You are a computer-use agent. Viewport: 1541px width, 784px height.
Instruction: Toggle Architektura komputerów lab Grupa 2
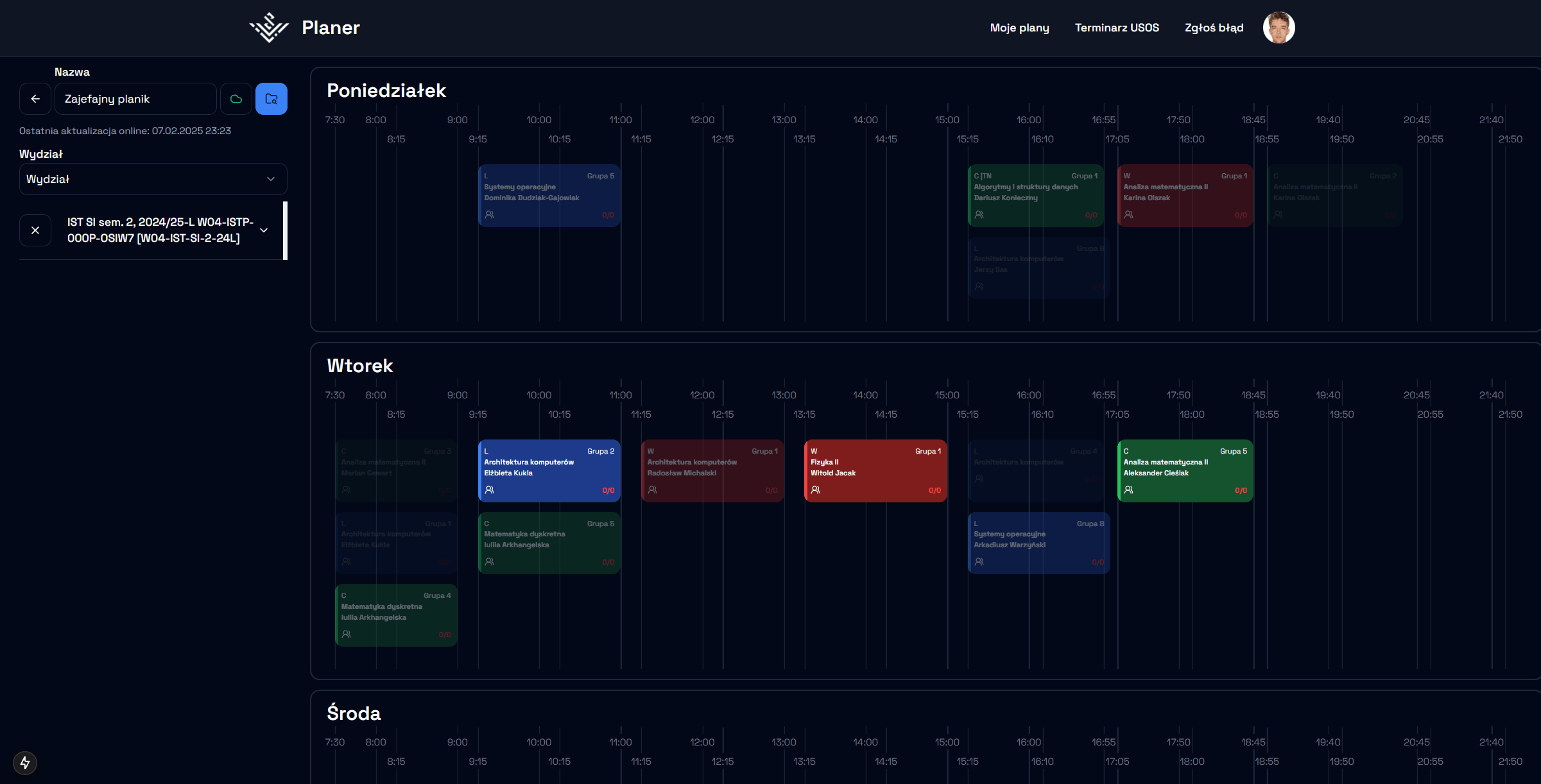[x=549, y=470]
